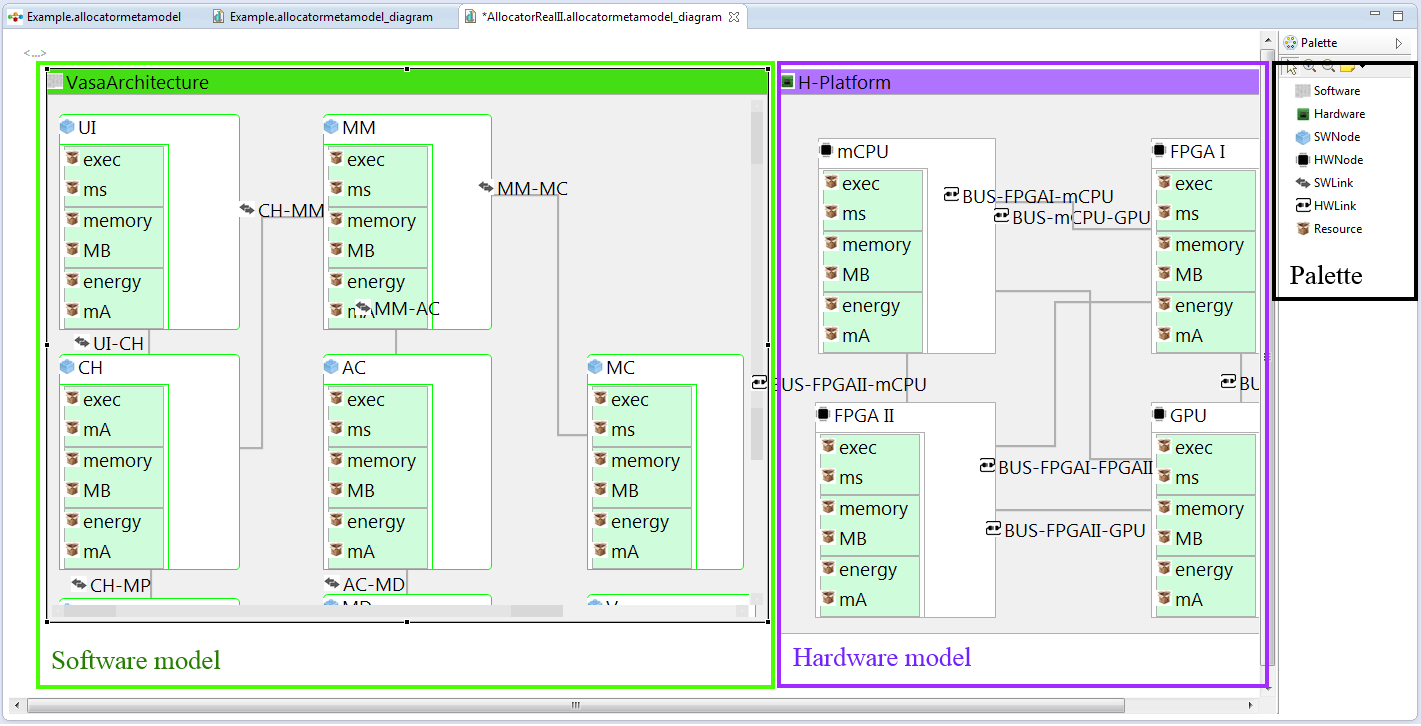This screenshot has width=1421, height=726.
Task: Click the FPGA I hardware node icon
Action: pos(1159,151)
